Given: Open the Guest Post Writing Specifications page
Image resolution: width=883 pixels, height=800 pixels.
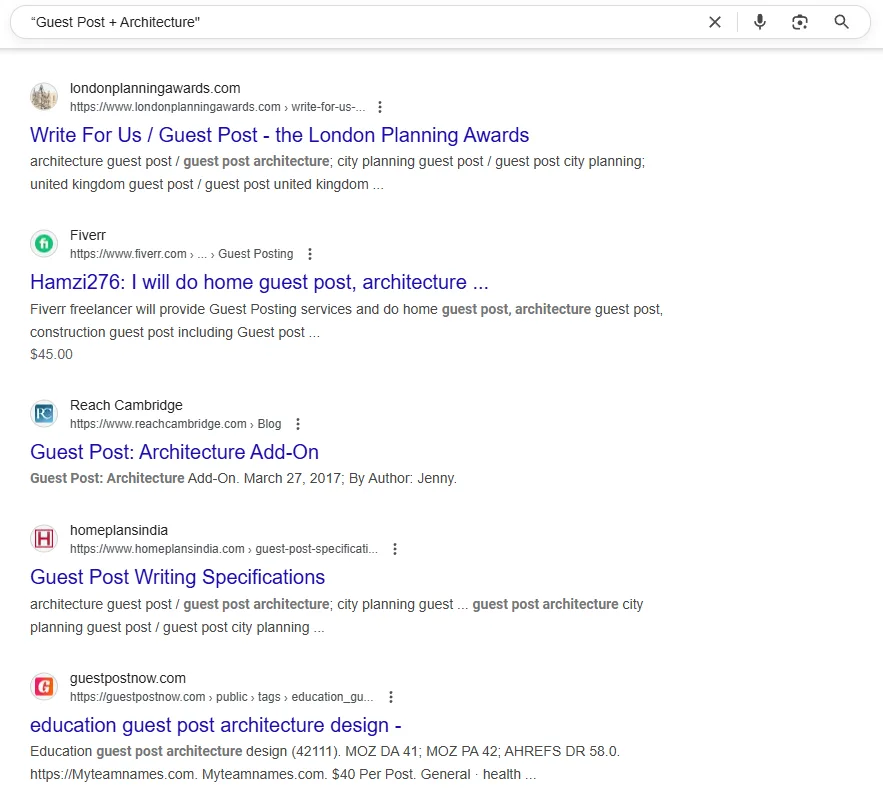Looking at the screenshot, I should point(177,577).
